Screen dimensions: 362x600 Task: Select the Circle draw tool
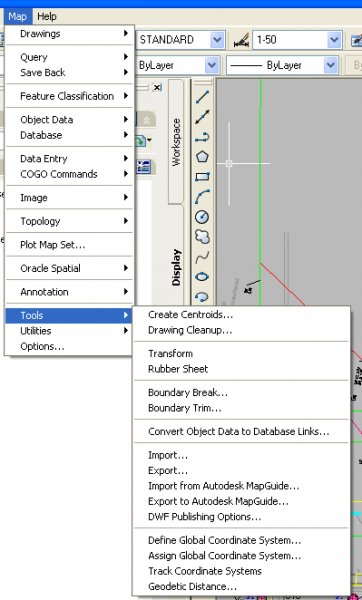point(202,217)
